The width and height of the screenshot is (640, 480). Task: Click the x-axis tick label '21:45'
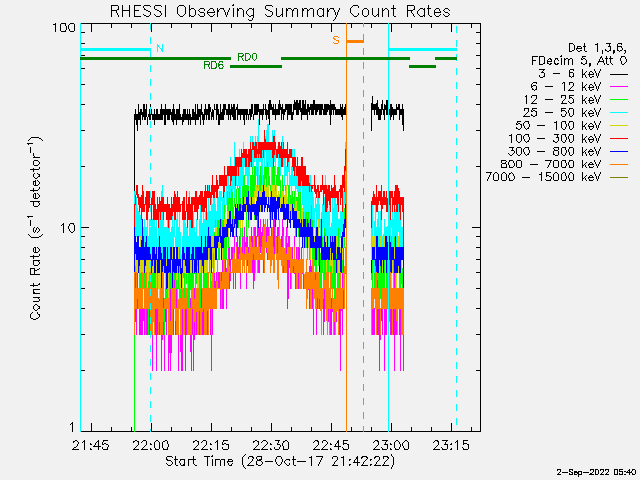click(91, 445)
